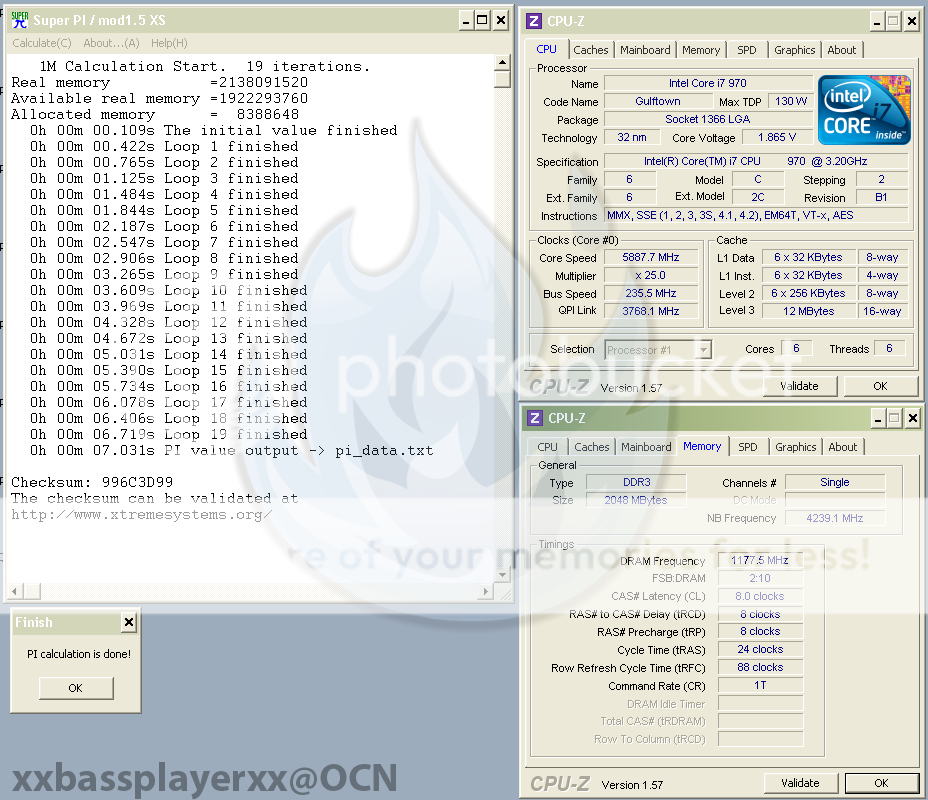Click OK button in lower CPU-Z window

(881, 783)
